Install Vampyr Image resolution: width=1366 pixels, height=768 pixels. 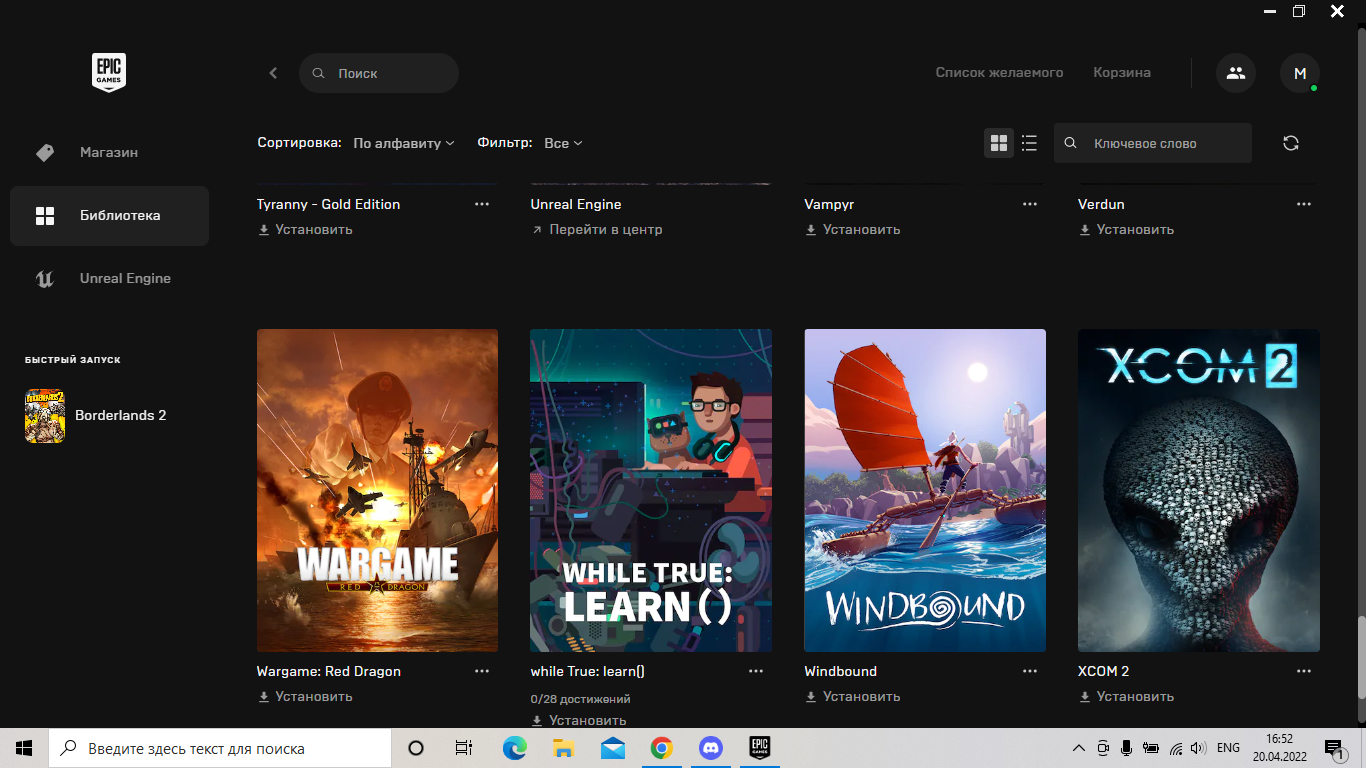[x=853, y=229]
